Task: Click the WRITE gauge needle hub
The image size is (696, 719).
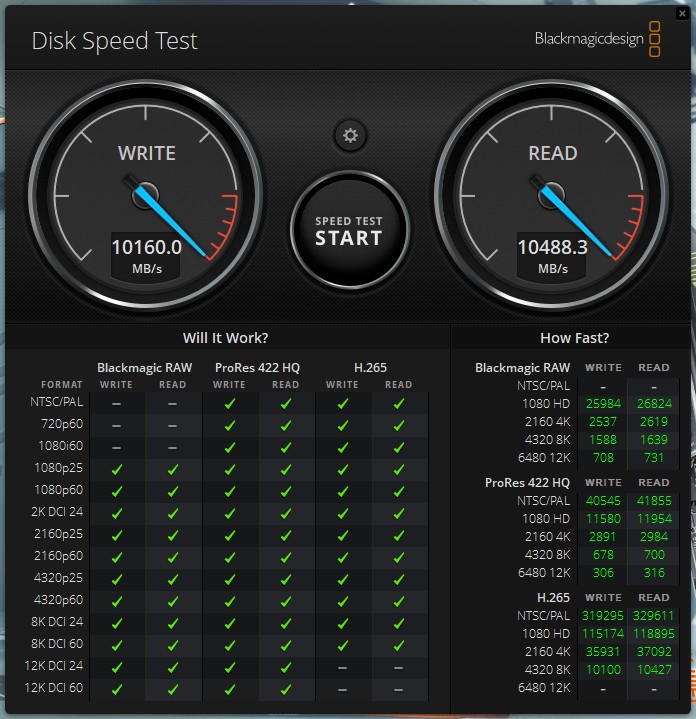Action: point(146,194)
